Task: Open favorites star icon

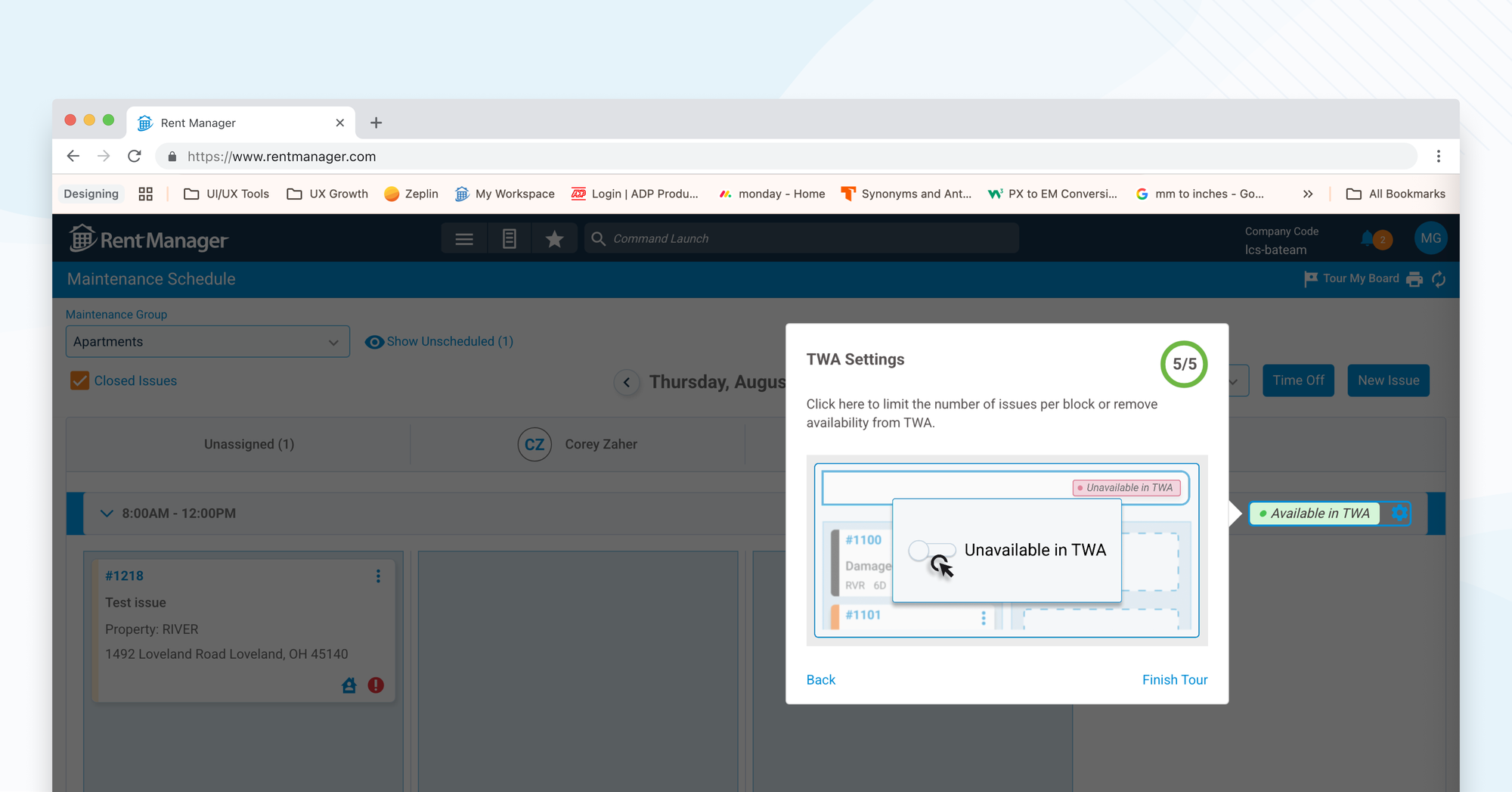Action: 555,239
